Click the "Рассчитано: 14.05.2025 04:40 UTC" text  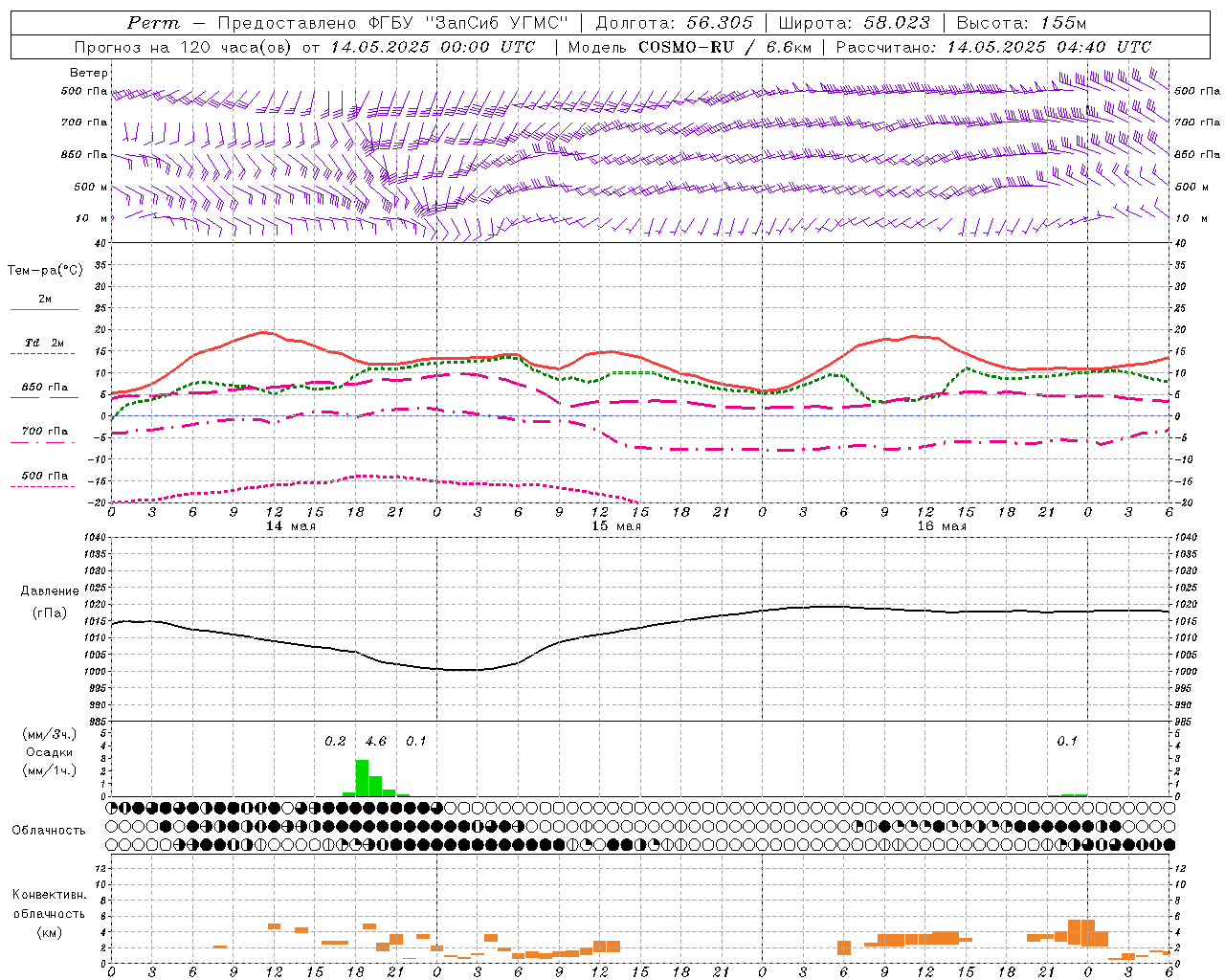click(x=993, y=47)
